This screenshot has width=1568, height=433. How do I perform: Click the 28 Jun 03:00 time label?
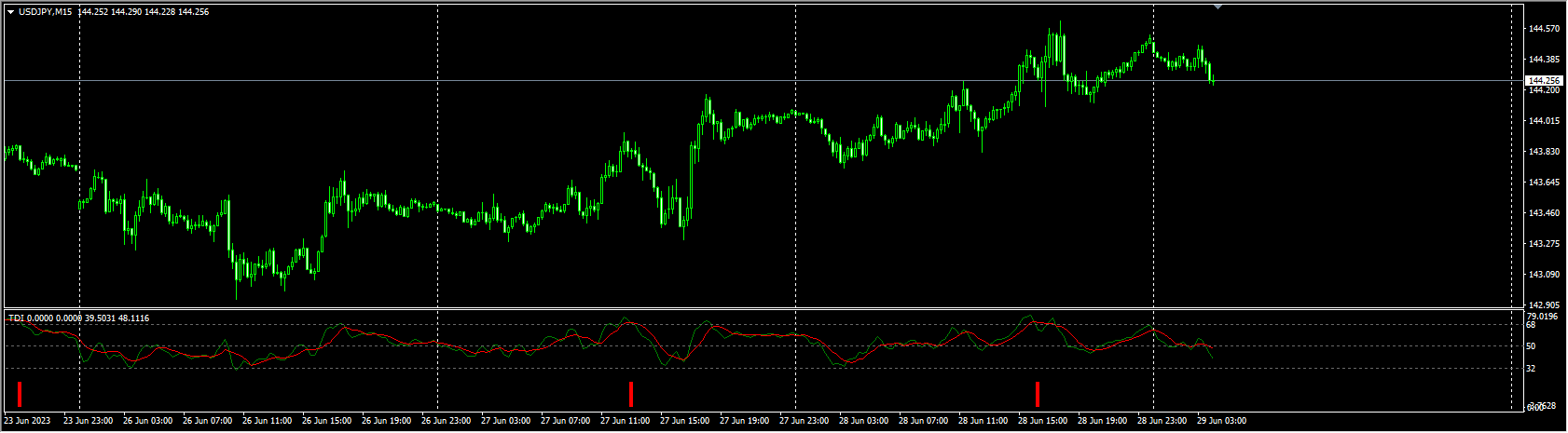click(863, 421)
